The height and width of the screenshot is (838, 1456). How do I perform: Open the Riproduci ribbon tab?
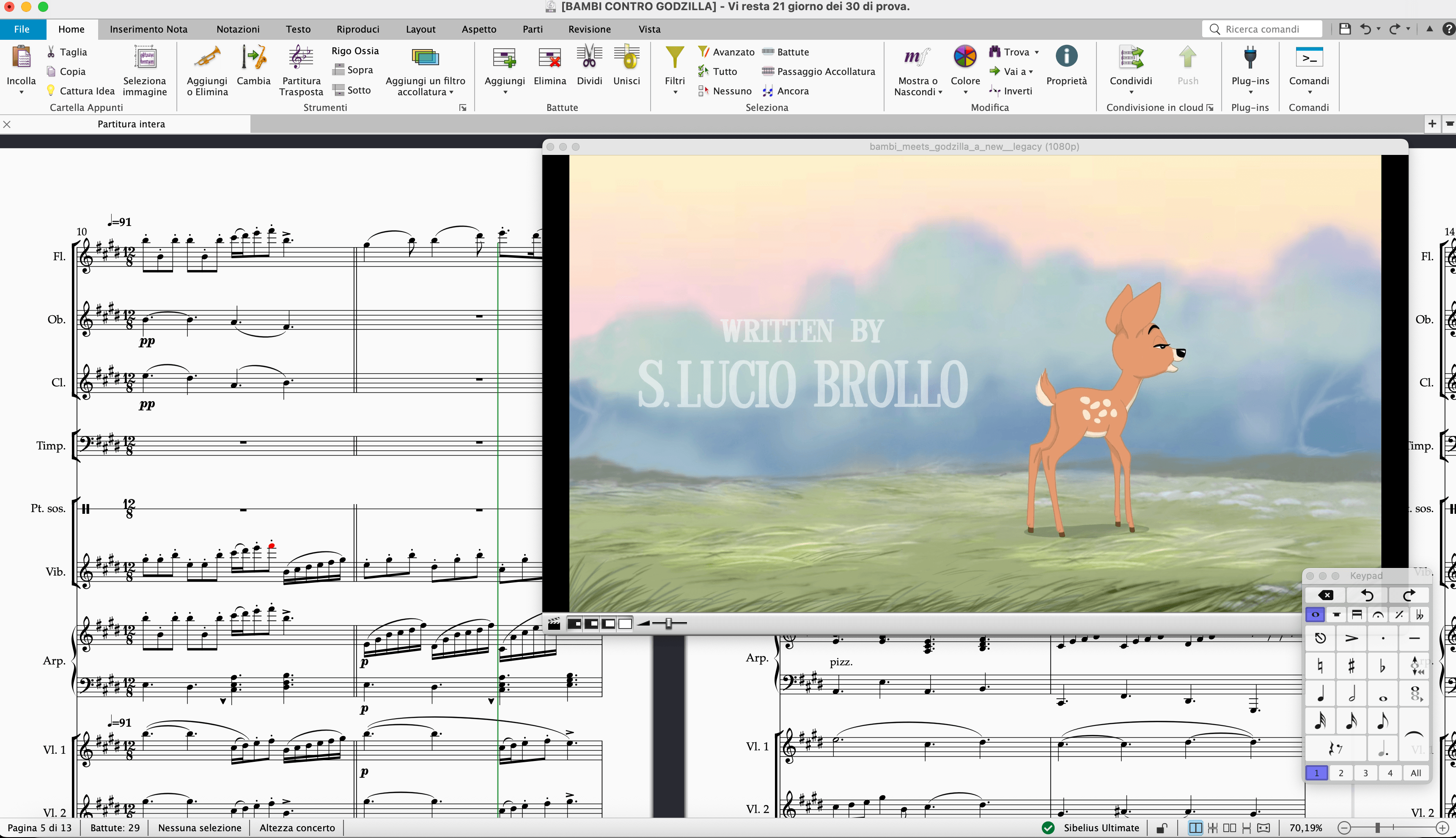point(358,29)
